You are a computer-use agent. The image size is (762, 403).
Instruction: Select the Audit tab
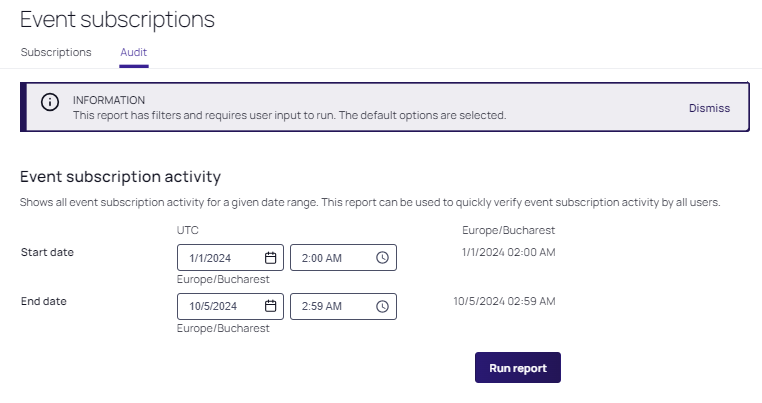click(x=134, y=52)
